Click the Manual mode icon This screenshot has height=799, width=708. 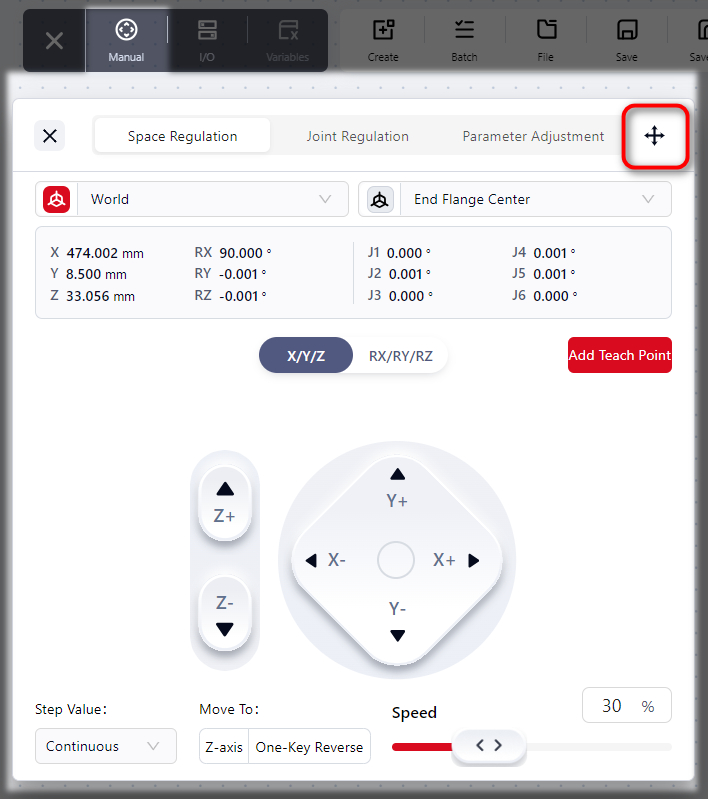coord(126,30)
